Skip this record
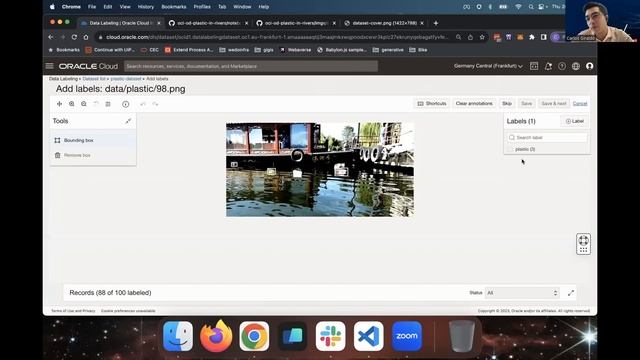Image resolution: width=640 pixels, height=360 pixels. click(x=507, y=104)
